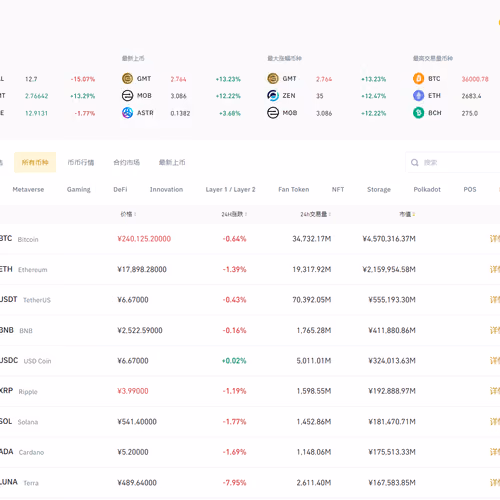
Task: Click the green BCH coin icon
Action: click(x=418, y=113)
